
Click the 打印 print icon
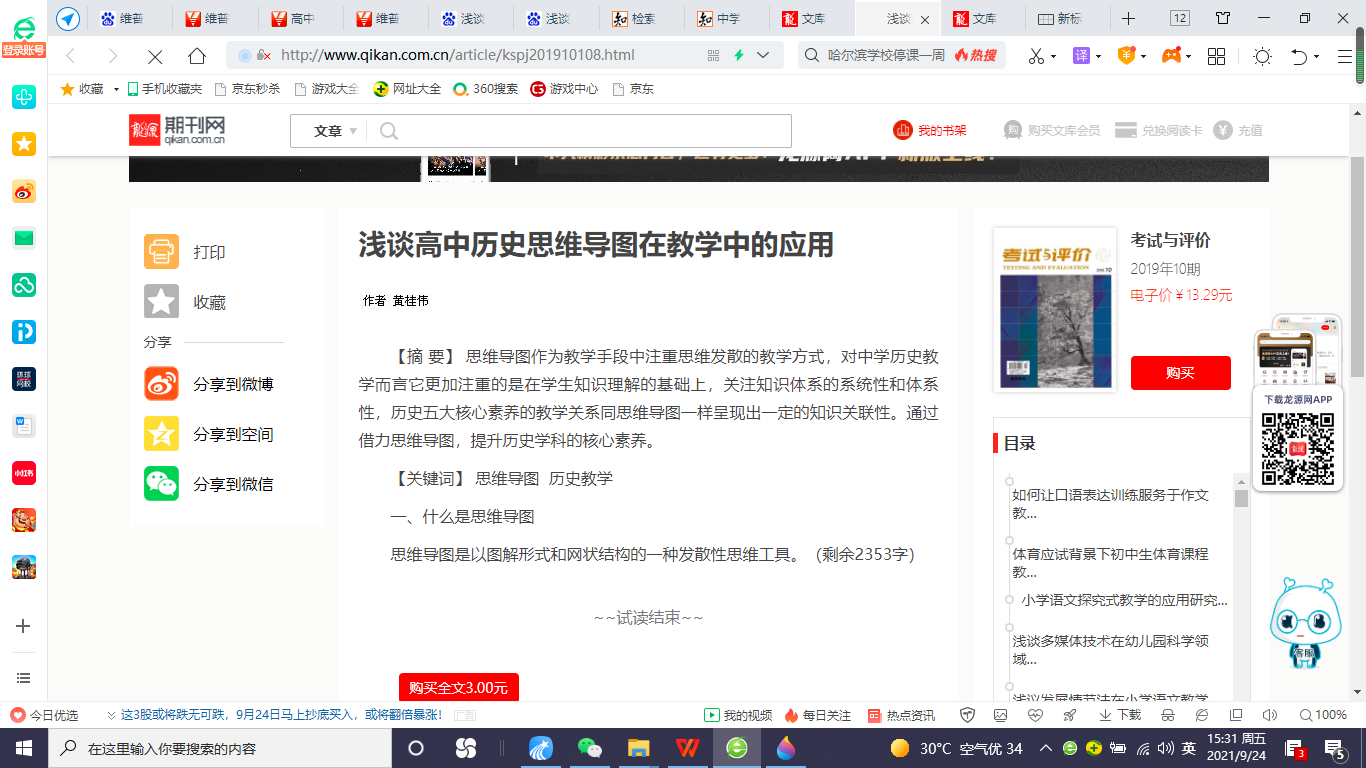(x=161, y=252)
